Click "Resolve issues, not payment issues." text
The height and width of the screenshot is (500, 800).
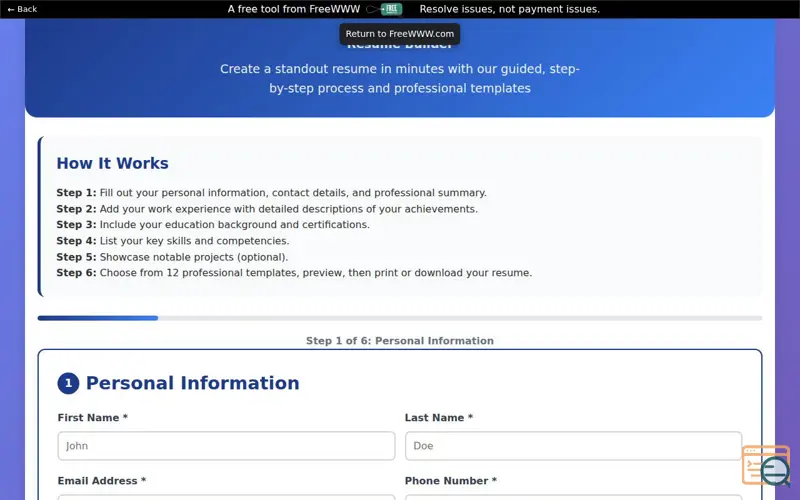point(510,9)
